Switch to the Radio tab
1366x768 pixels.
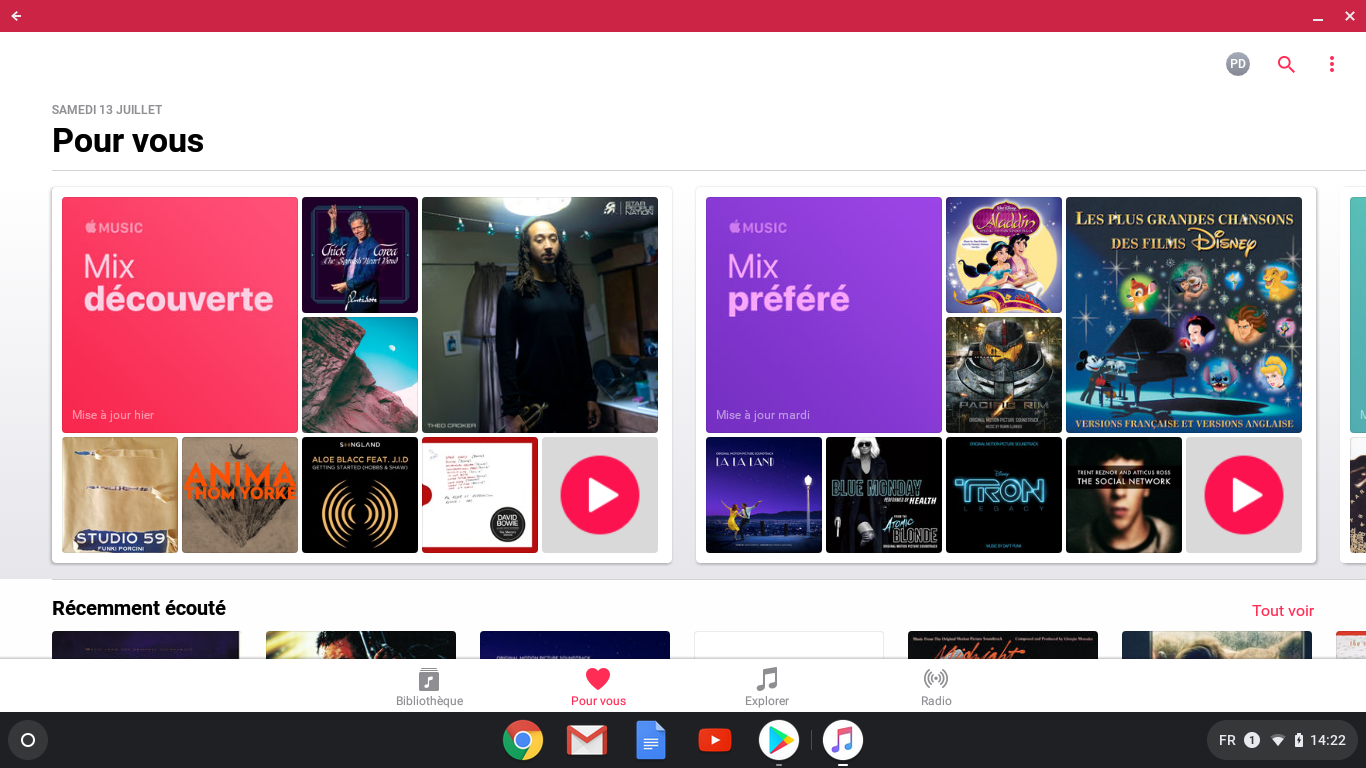point(936,687)
